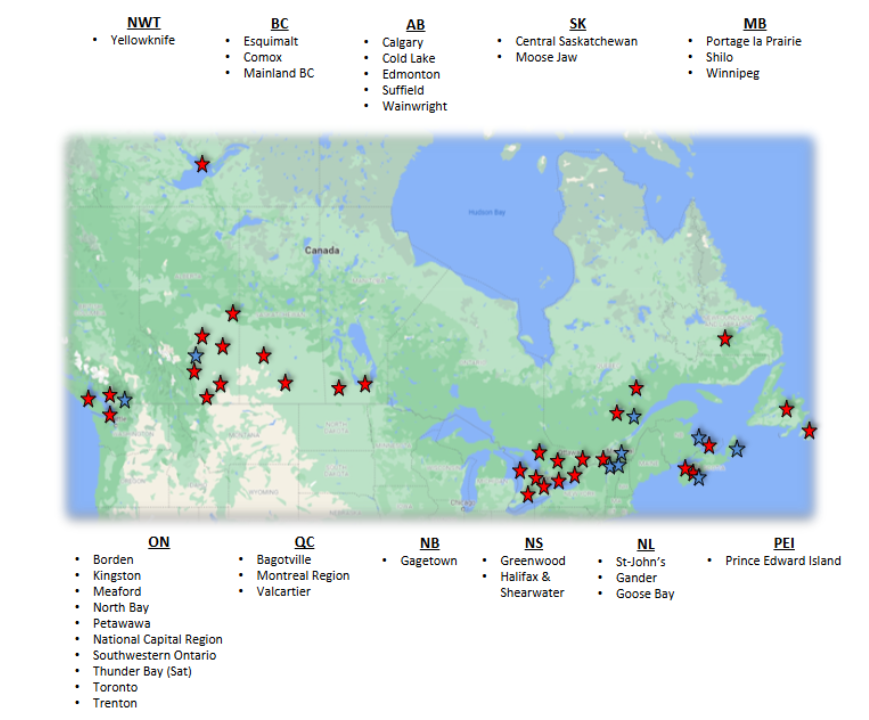This screenshot has height=720, width=869.
Task: Click Thunder Bay (Sat) in the ON list
Action: (x=141, y=671)
